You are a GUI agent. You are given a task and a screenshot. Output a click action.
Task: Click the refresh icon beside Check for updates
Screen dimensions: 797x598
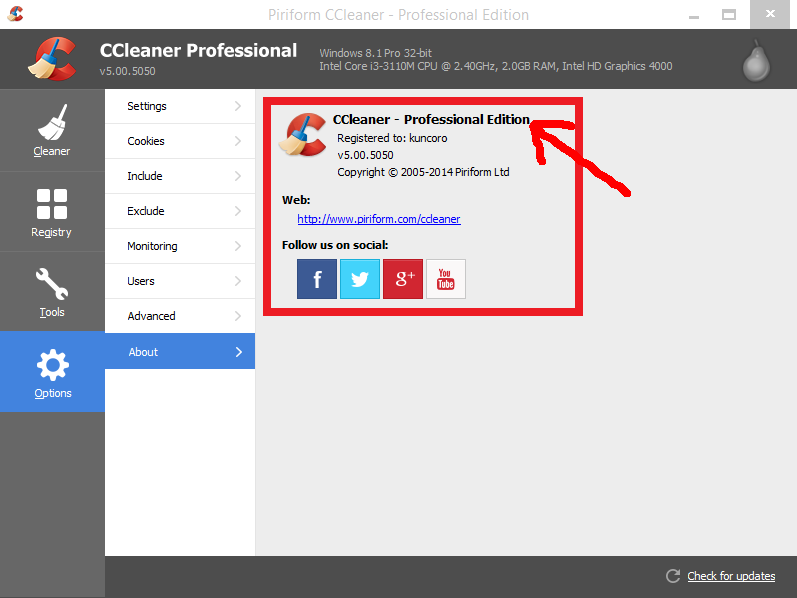[673, 576]
